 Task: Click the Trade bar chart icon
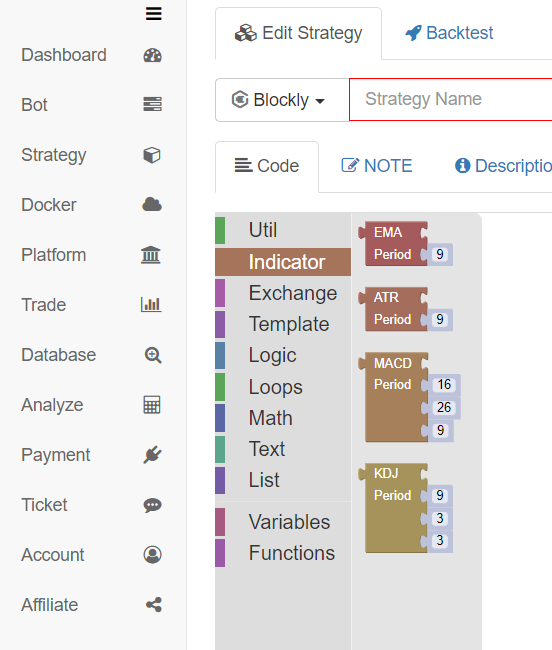click(151, 304)
